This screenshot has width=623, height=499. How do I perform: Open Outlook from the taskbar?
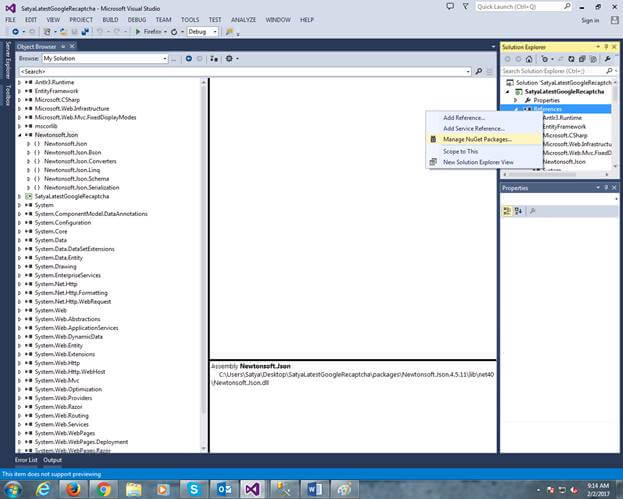pyautogui.click(x=224, y=489)
